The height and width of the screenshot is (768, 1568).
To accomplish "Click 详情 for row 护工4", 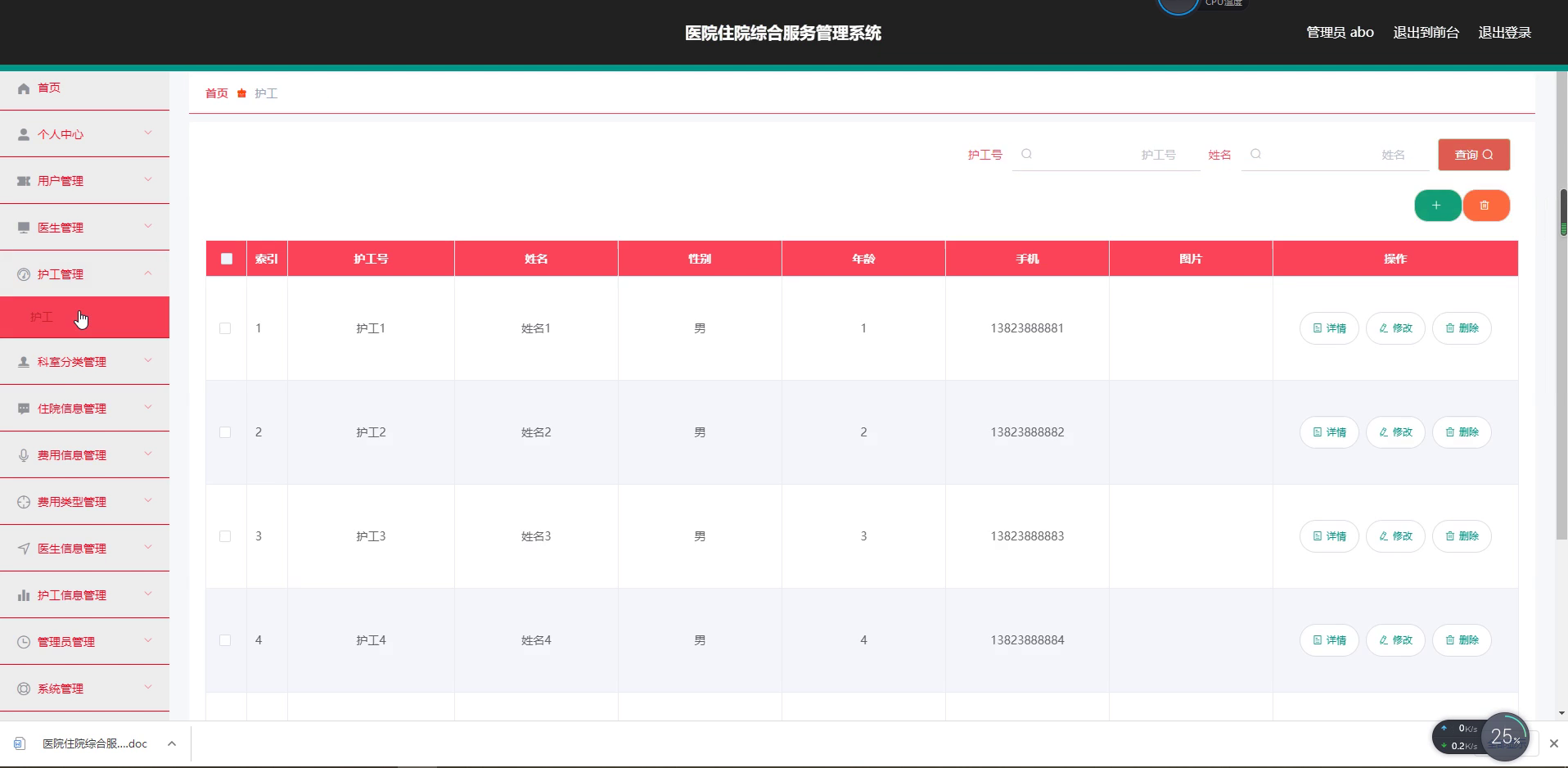I will (1329, 640).
